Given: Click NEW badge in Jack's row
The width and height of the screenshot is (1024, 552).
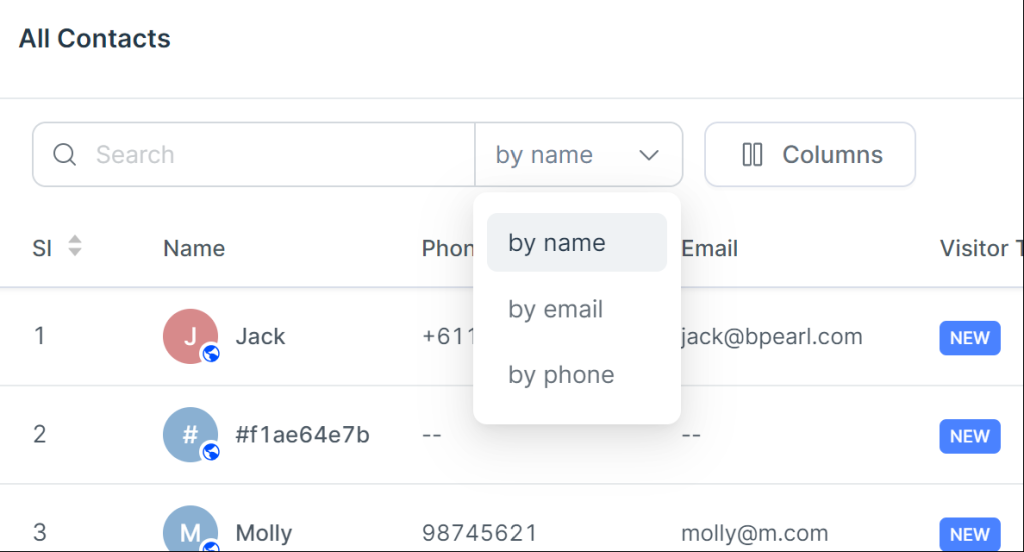Looking at the screenshot, I should pyautogui.click(x=970, y=338).
